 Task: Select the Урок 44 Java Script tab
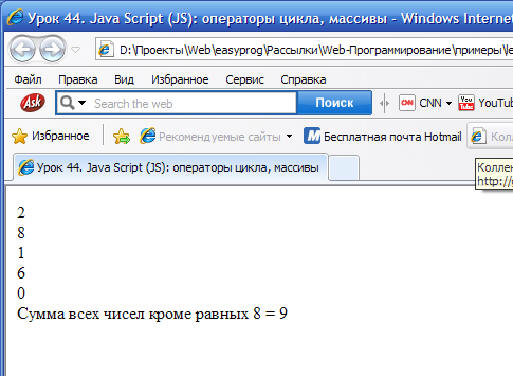(171, 168)
